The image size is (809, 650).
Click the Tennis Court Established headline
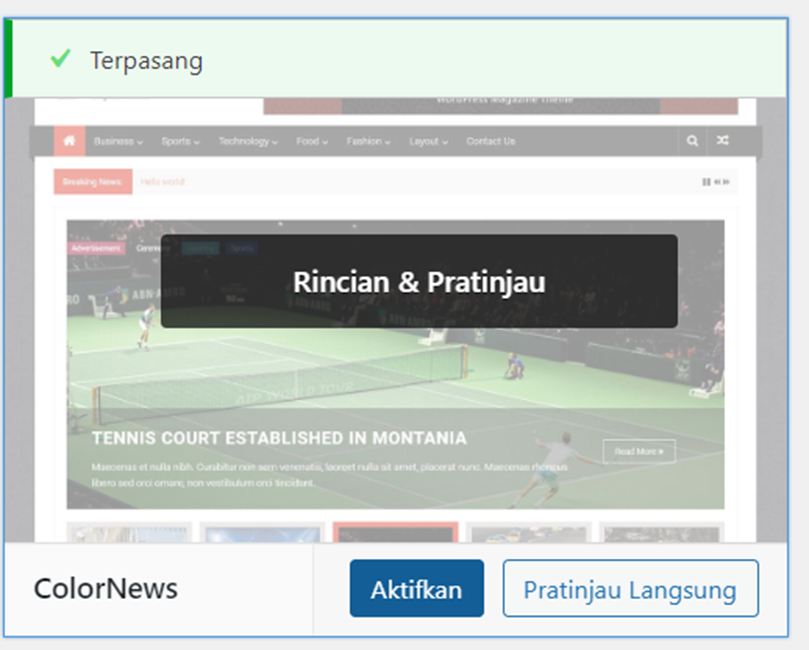(x=278, y=438)
